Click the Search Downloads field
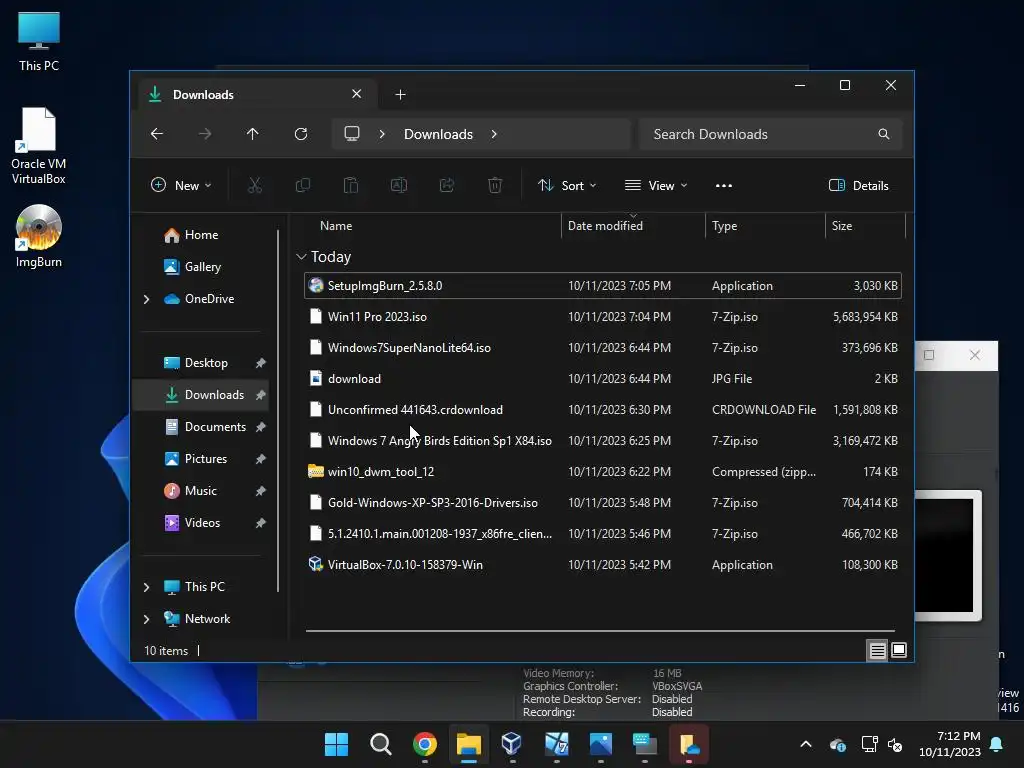The width and height of the screenshot is (1024, 768). pos(771,134)
